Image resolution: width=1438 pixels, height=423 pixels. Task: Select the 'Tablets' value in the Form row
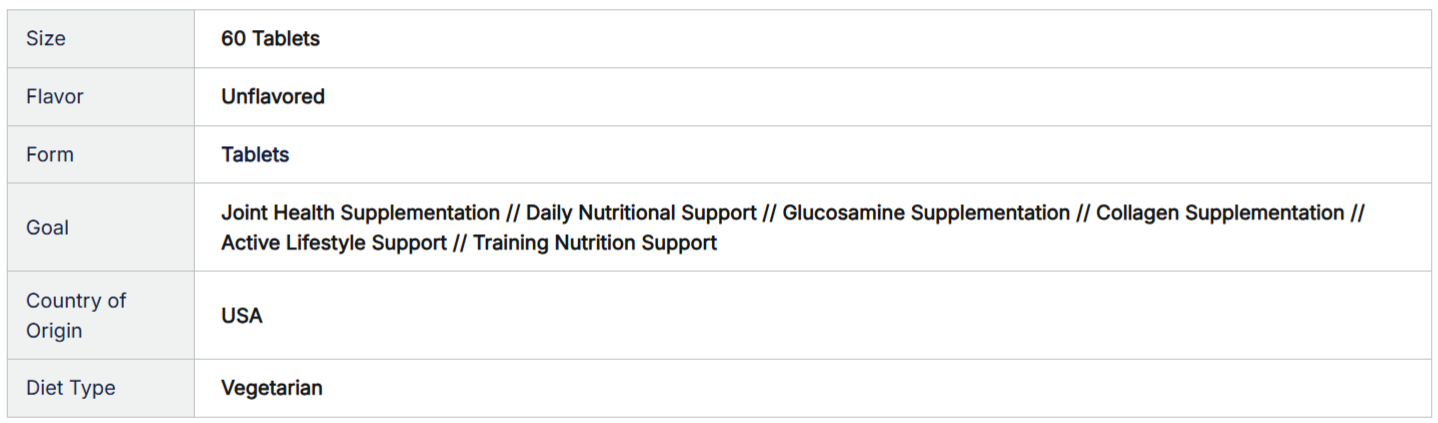click(x=255, y=155)
